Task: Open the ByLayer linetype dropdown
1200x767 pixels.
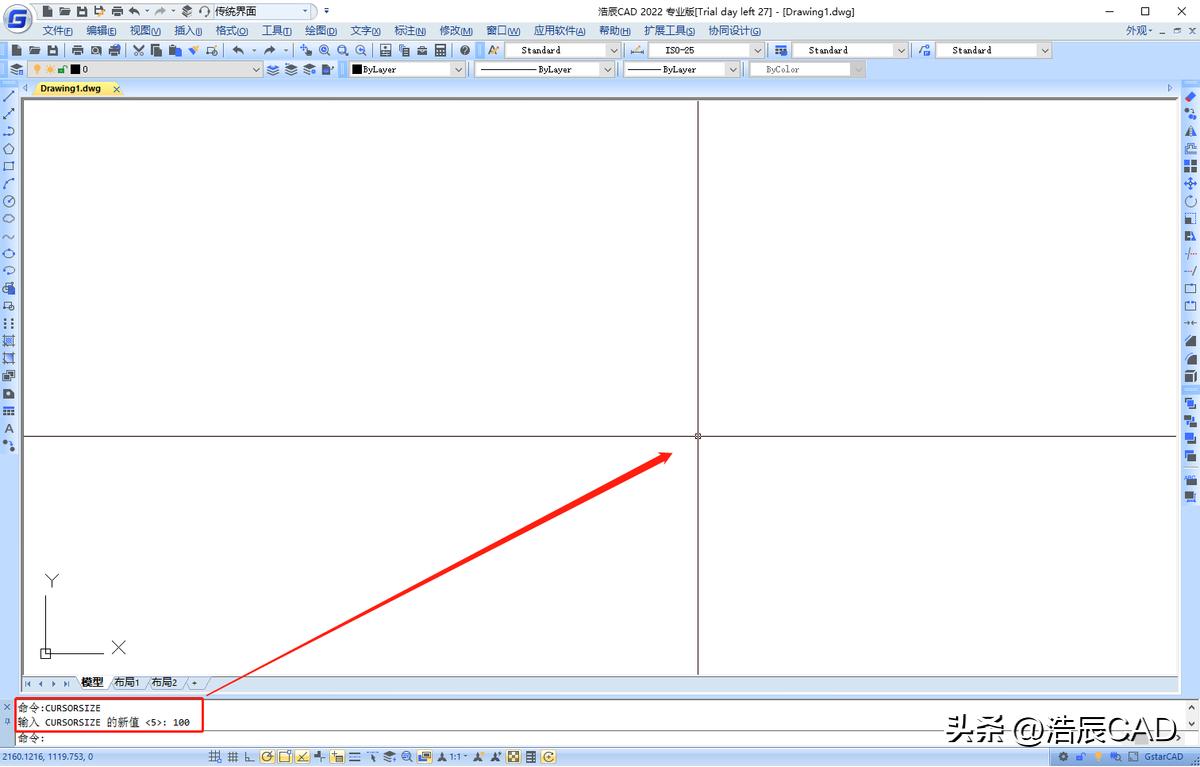Action: click(605, 69)
